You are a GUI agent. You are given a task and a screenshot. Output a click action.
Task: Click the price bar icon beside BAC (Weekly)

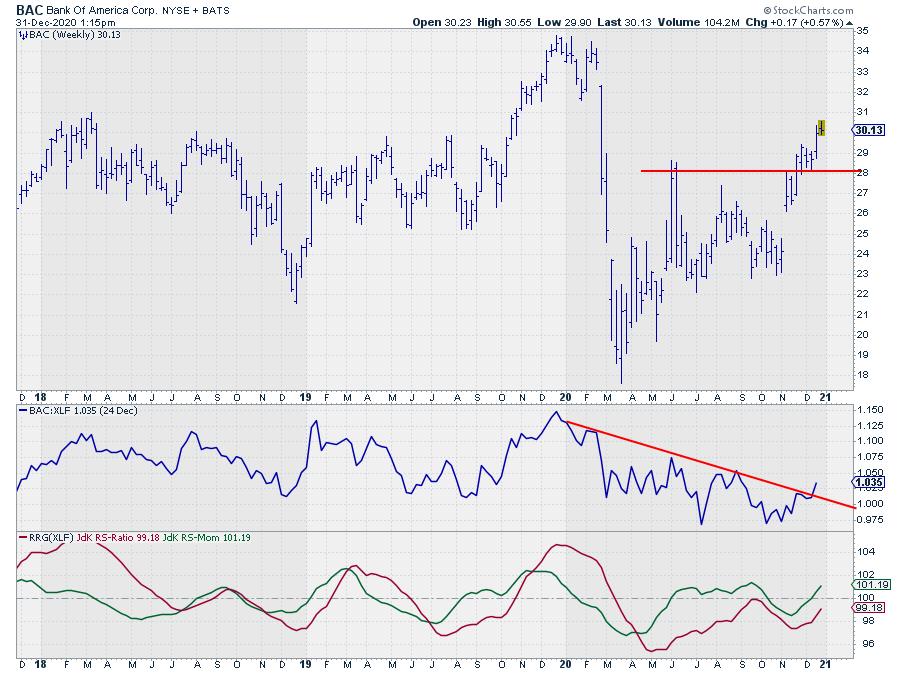24,34
